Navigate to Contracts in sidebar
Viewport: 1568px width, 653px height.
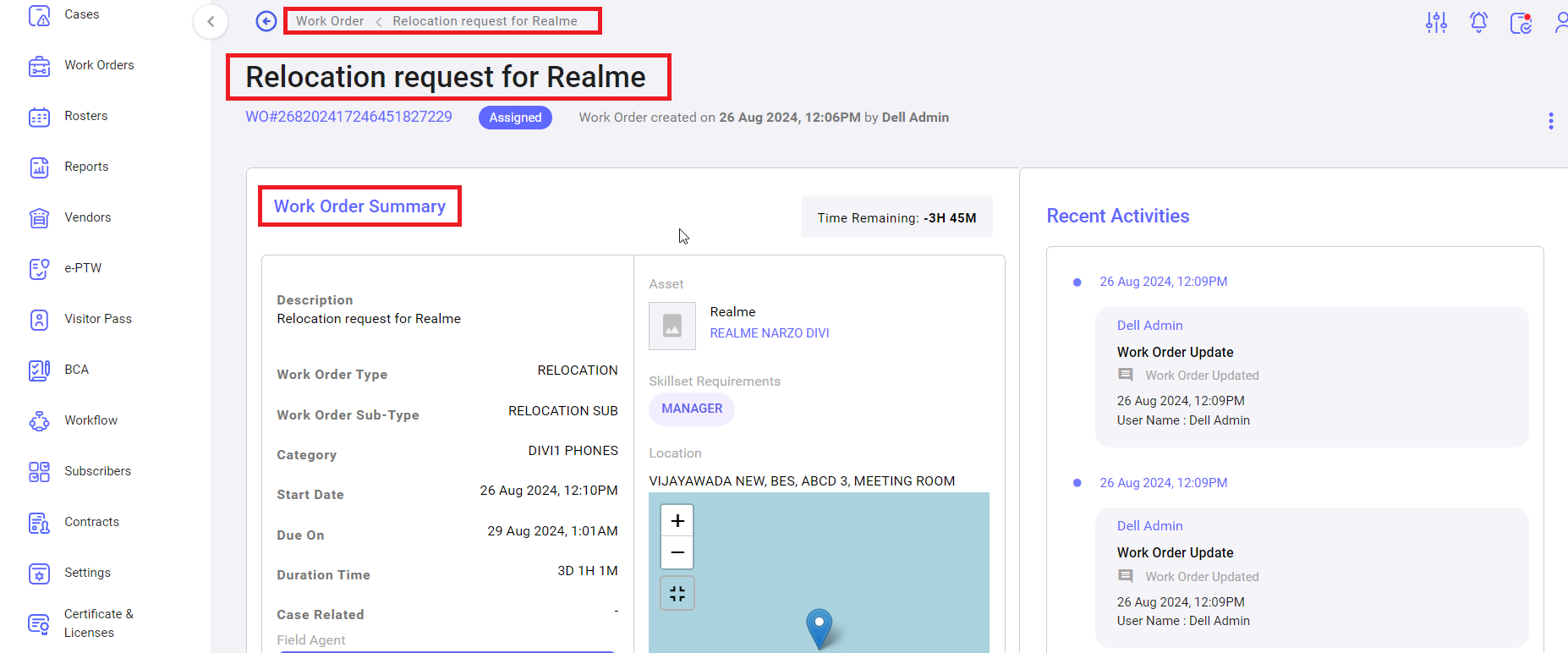[91, 522]
